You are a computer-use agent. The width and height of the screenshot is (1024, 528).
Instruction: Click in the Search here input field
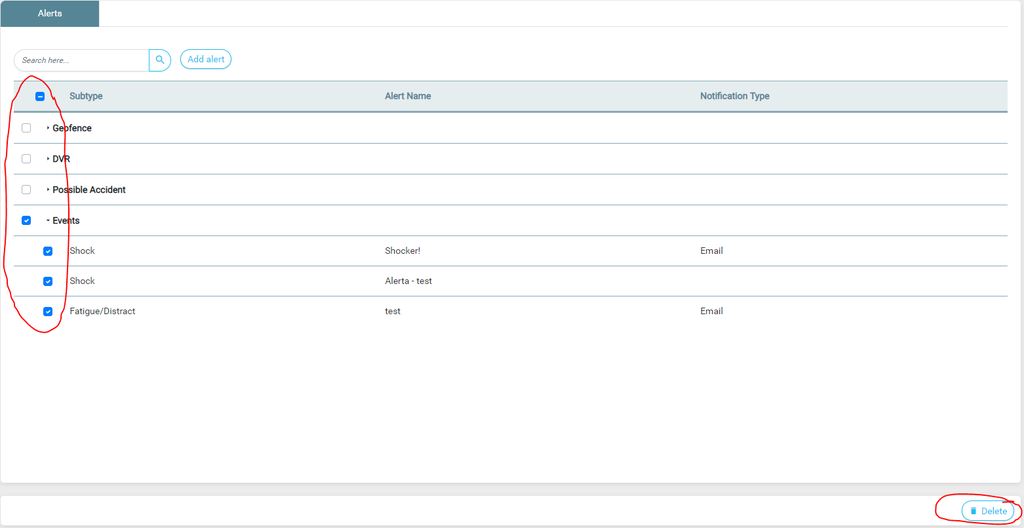[83, 60]
